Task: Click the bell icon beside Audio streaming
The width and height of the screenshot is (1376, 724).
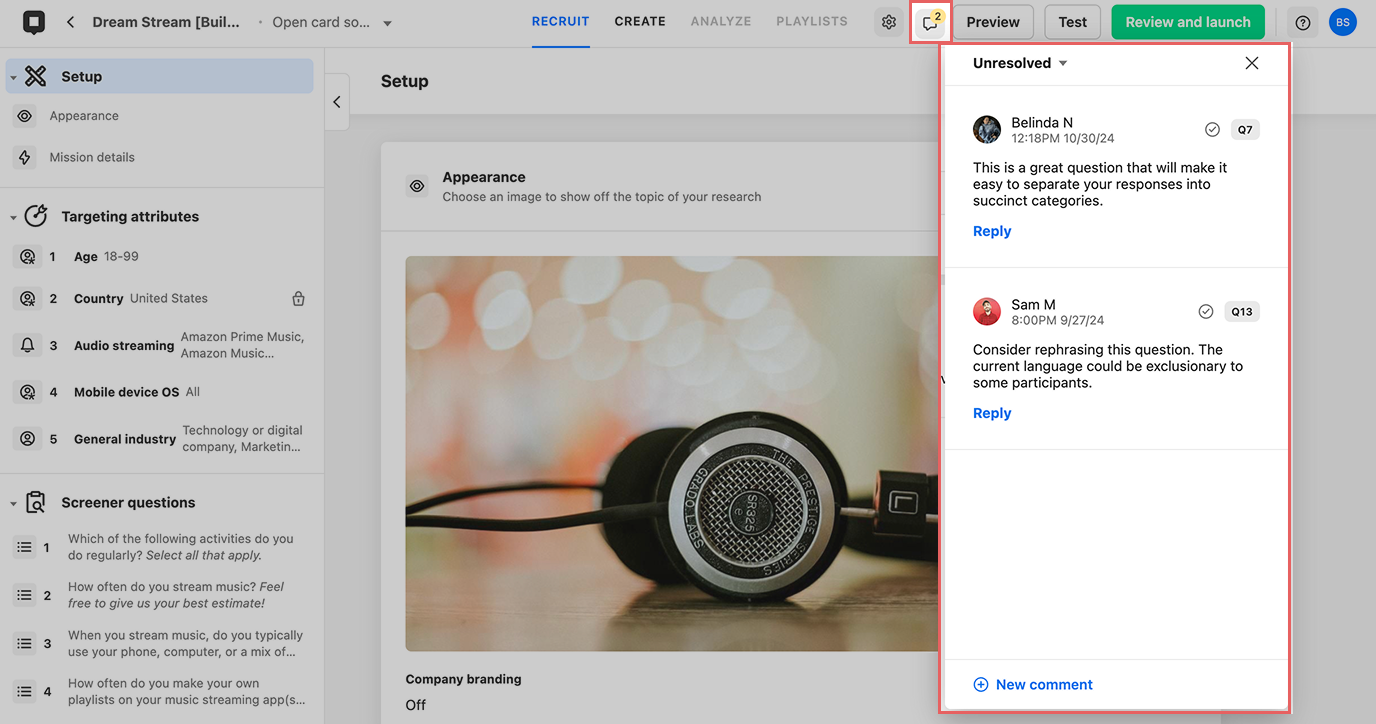Action: click(28, 345)
